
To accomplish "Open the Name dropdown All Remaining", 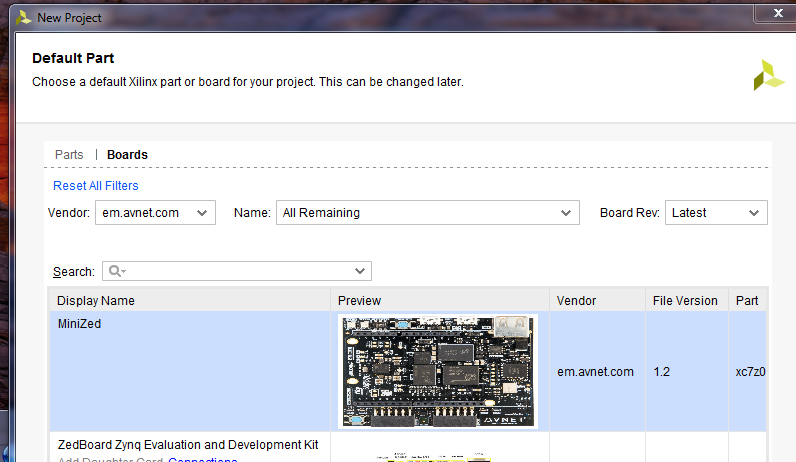I will (427, 213).
